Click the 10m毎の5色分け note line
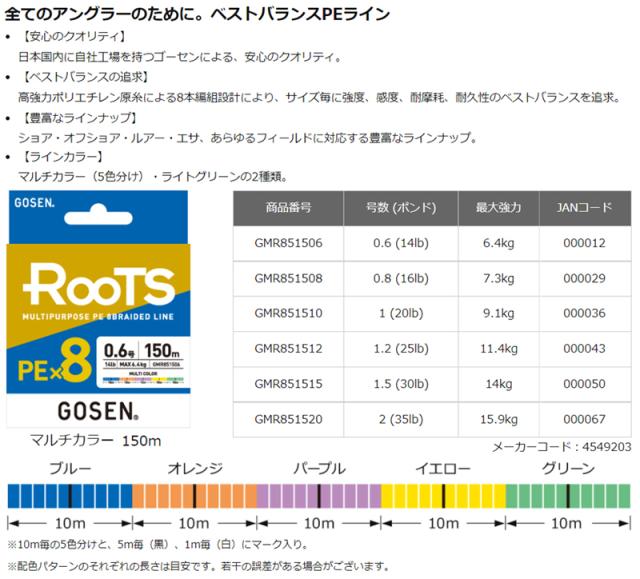The height and width of the screenshot is (579, 640). (158, 545)
